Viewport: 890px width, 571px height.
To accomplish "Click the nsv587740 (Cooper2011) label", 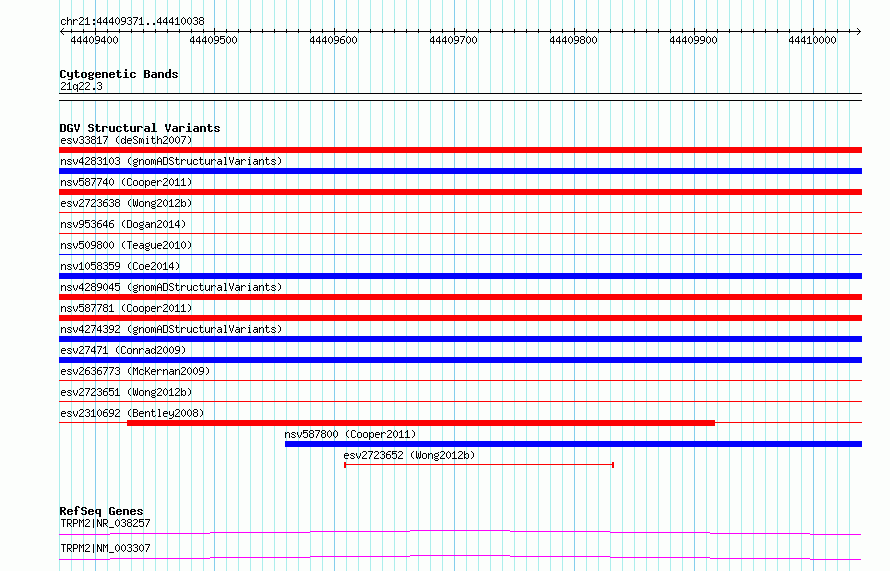I will click(126, 182).
